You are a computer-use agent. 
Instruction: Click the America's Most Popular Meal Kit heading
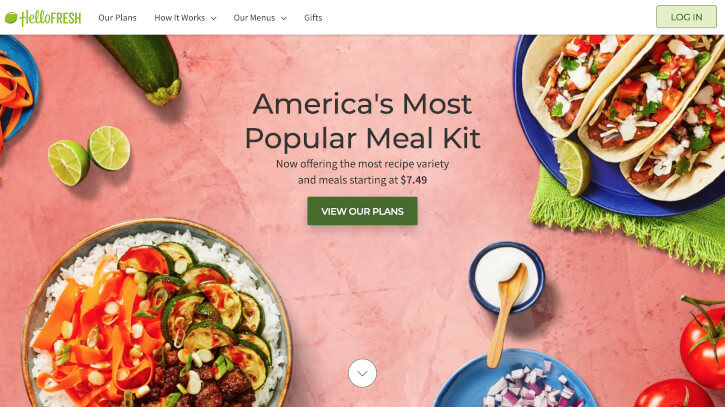pos(362,121)
